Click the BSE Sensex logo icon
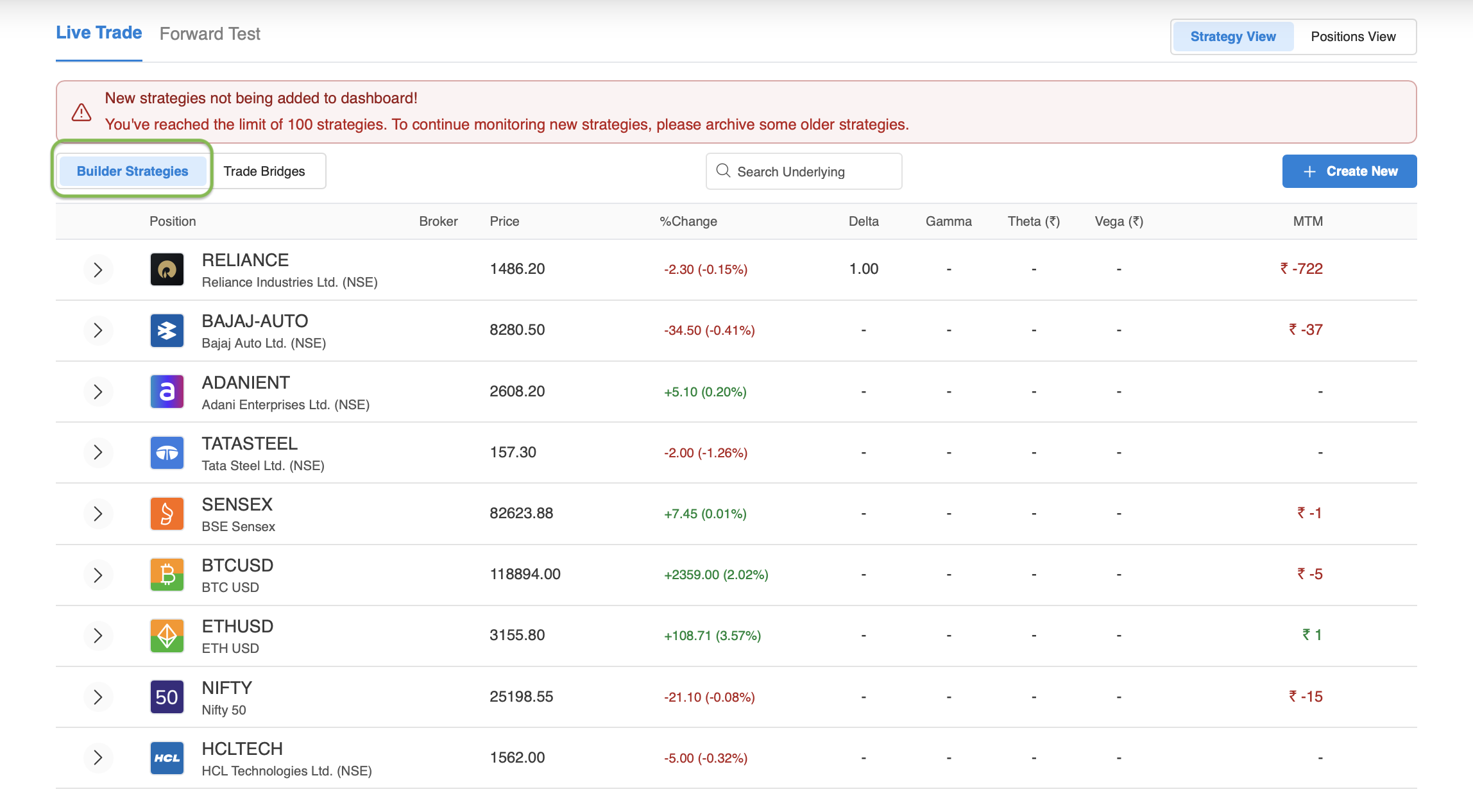 167,514
